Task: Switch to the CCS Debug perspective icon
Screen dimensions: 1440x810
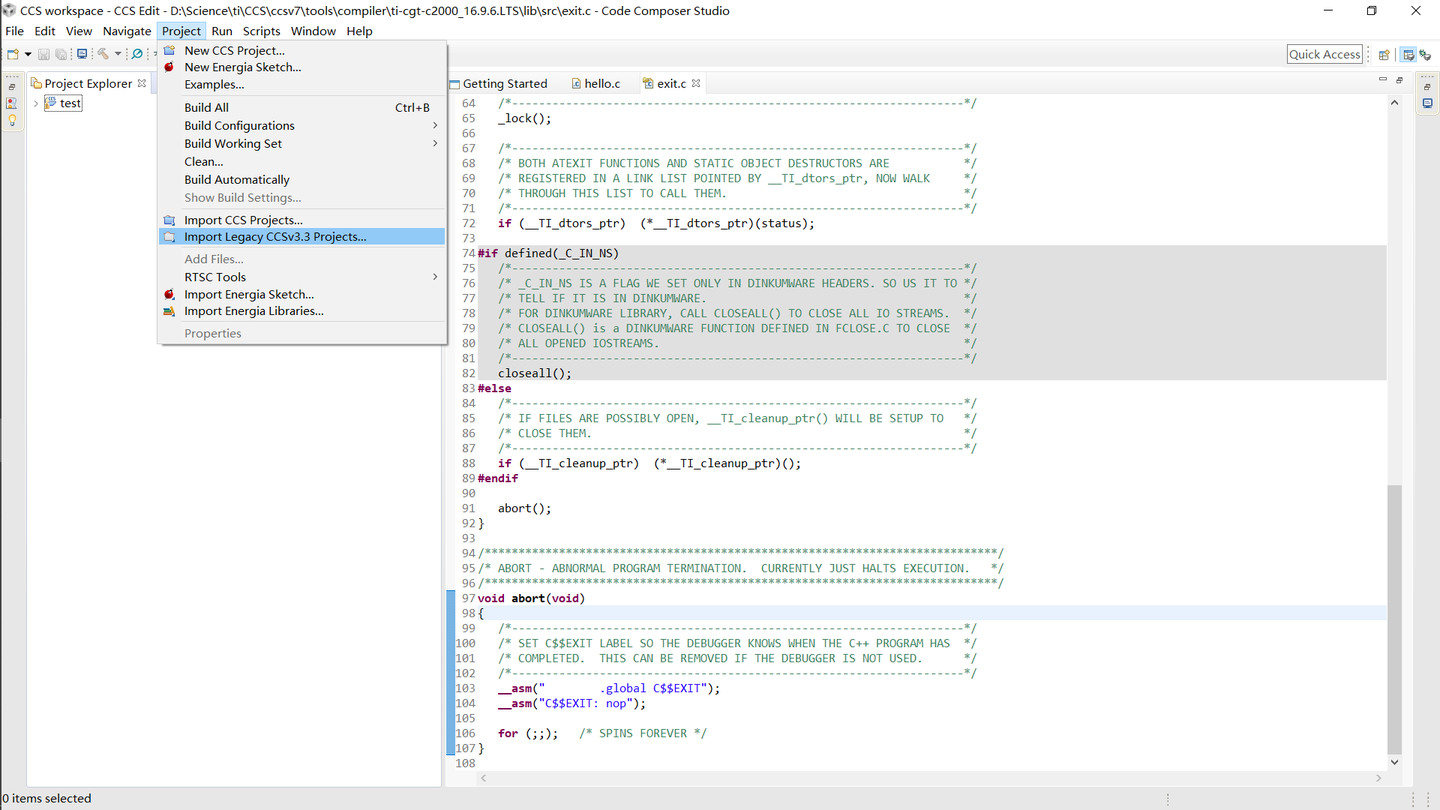Action: coord(1425,55)
